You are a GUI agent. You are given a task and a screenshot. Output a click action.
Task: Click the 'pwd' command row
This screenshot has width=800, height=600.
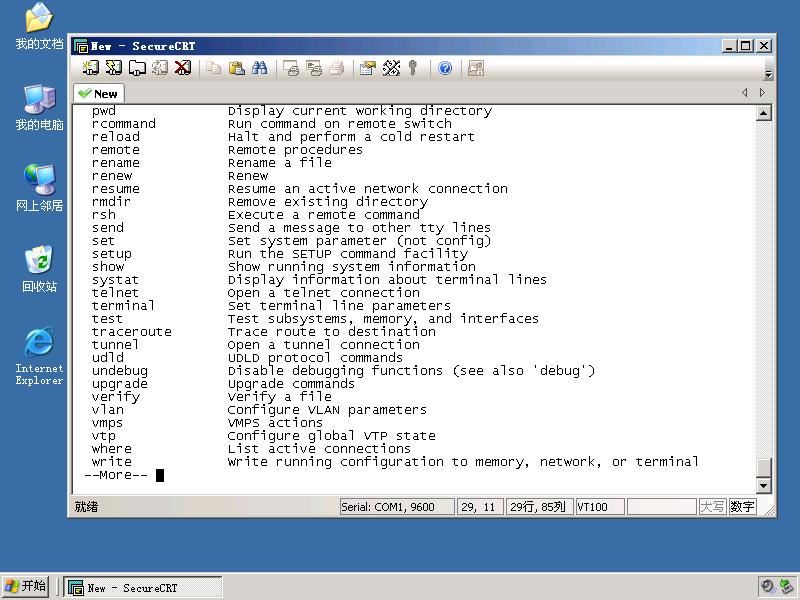pos(292,111)
